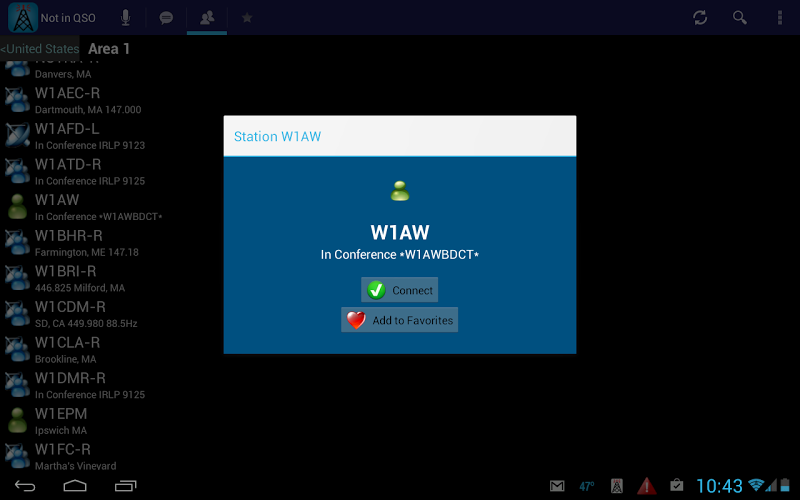Select the 'Station W1AW' dialog title
This screenshot has width=800, height=500.
278,136
